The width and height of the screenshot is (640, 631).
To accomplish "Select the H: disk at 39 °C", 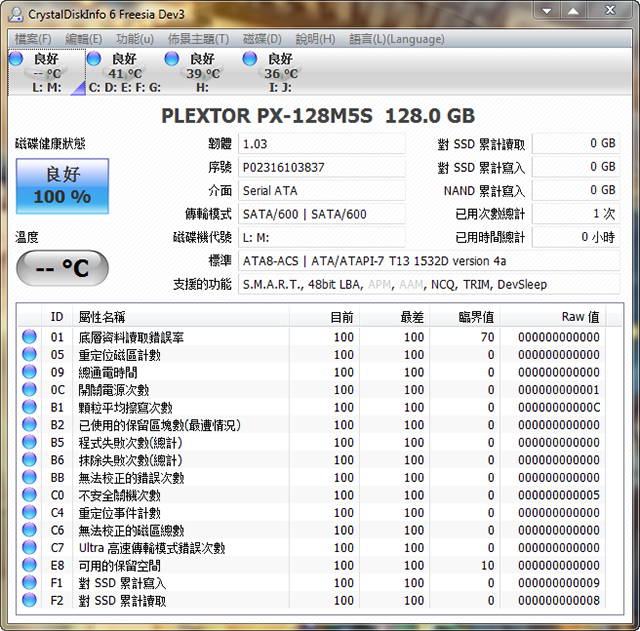I will pyautogui.click(x=202, y=73).
